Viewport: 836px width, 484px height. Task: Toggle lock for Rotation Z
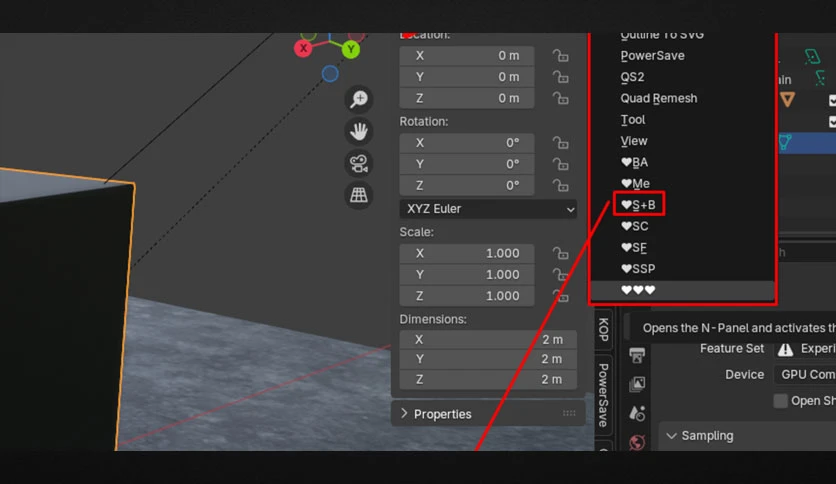[560, 185]
